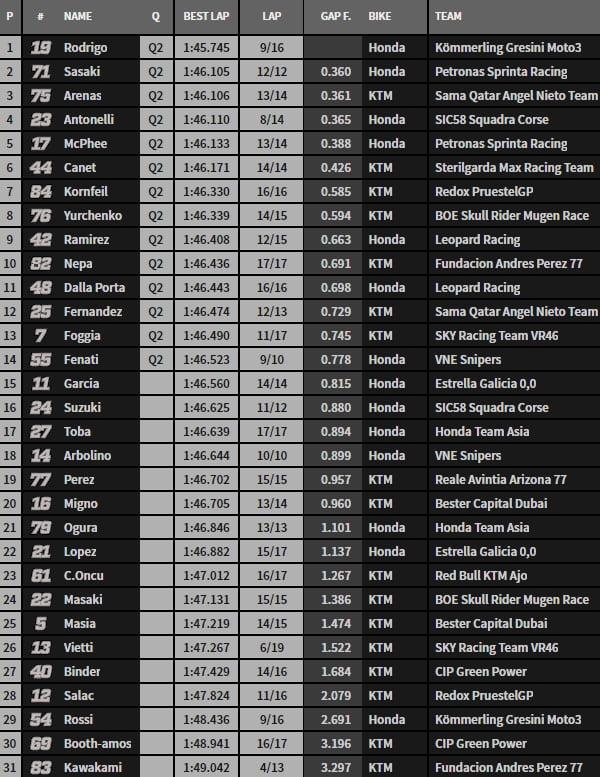Click Masia's number 5 badge

[x=40, y=624]
